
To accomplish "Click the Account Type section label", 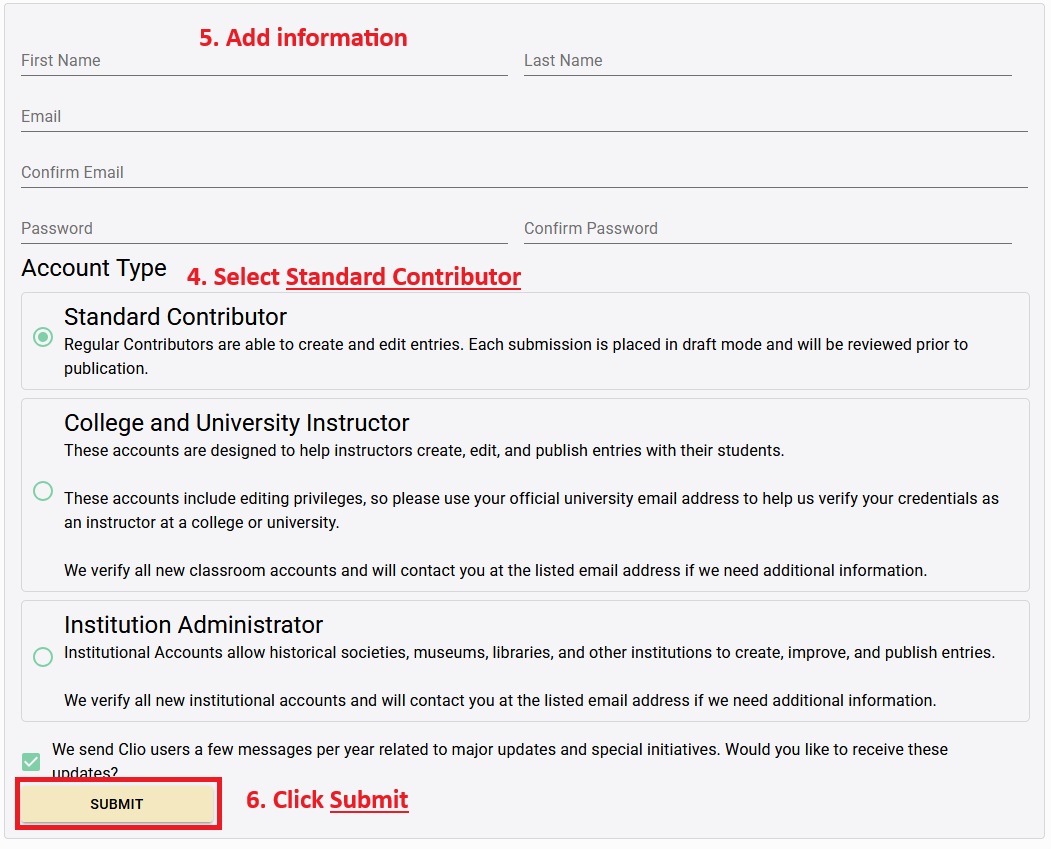I will pos(94,269).
